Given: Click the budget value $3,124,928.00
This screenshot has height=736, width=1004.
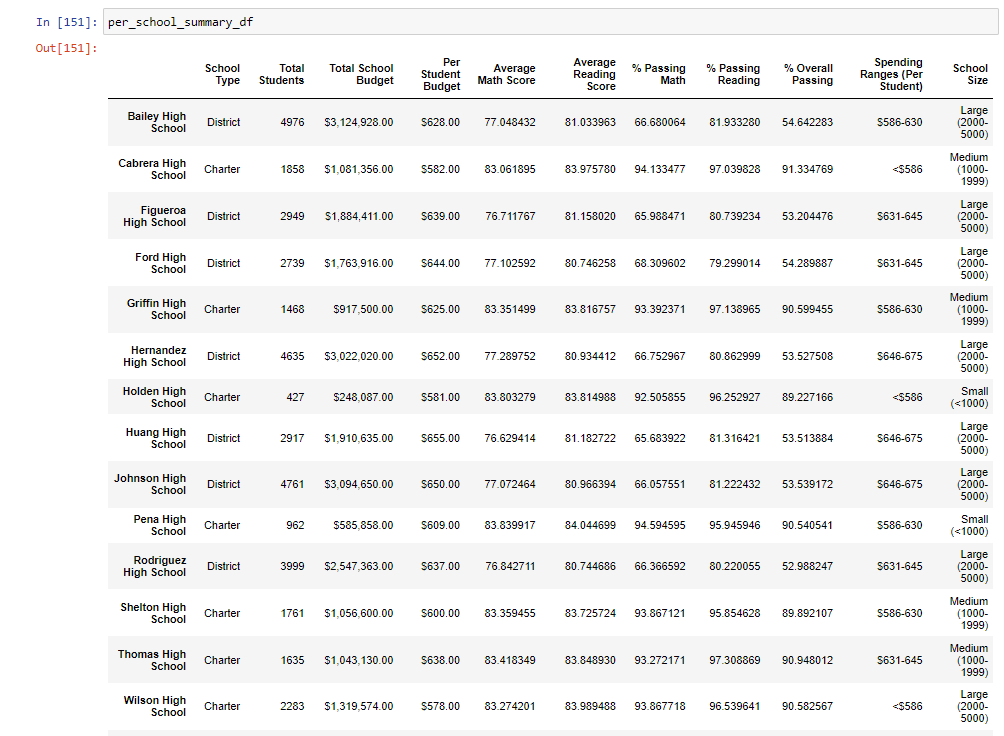Looking at the screenshot, I should click(x=359, y=122).
